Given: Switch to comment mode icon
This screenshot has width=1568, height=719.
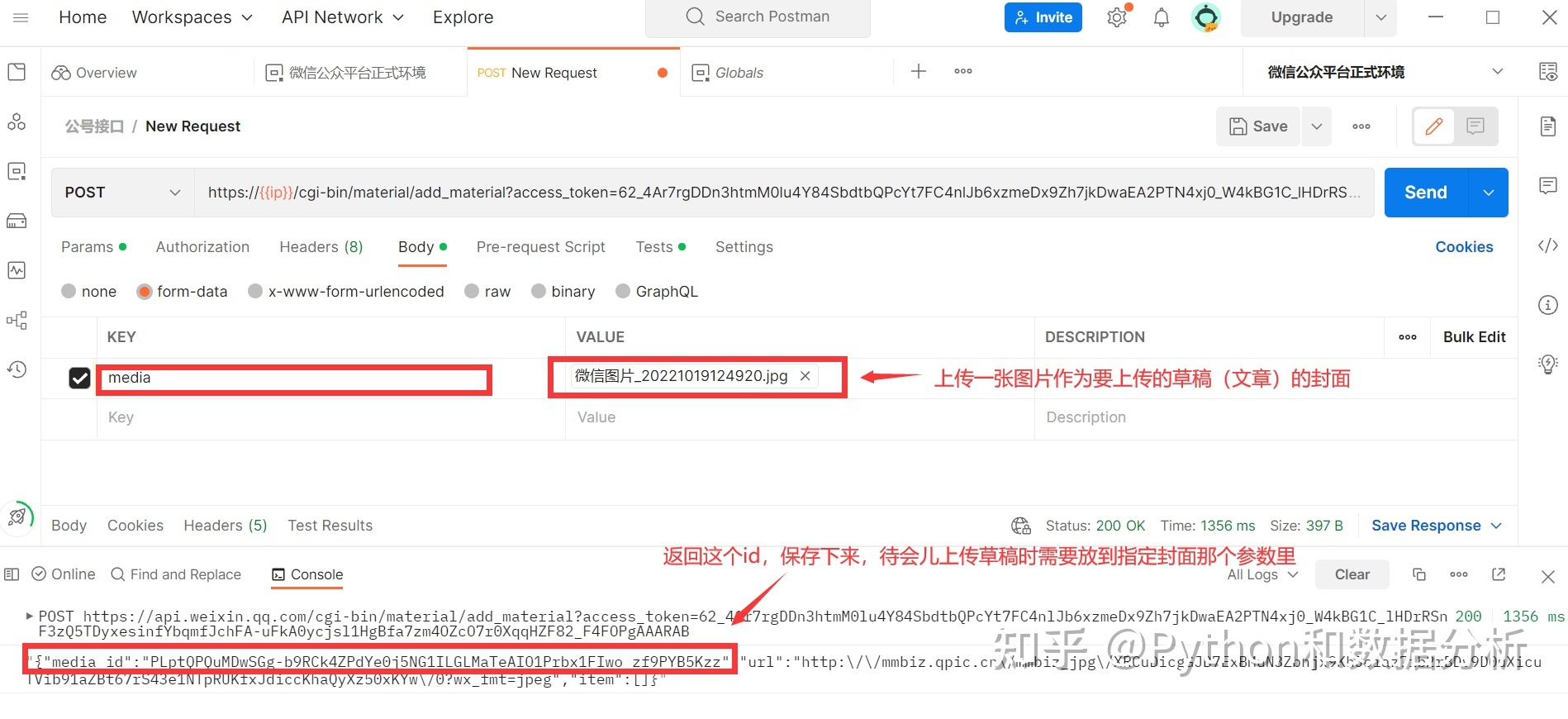Looking at the screenshot, I should [x=1475, y=126].
